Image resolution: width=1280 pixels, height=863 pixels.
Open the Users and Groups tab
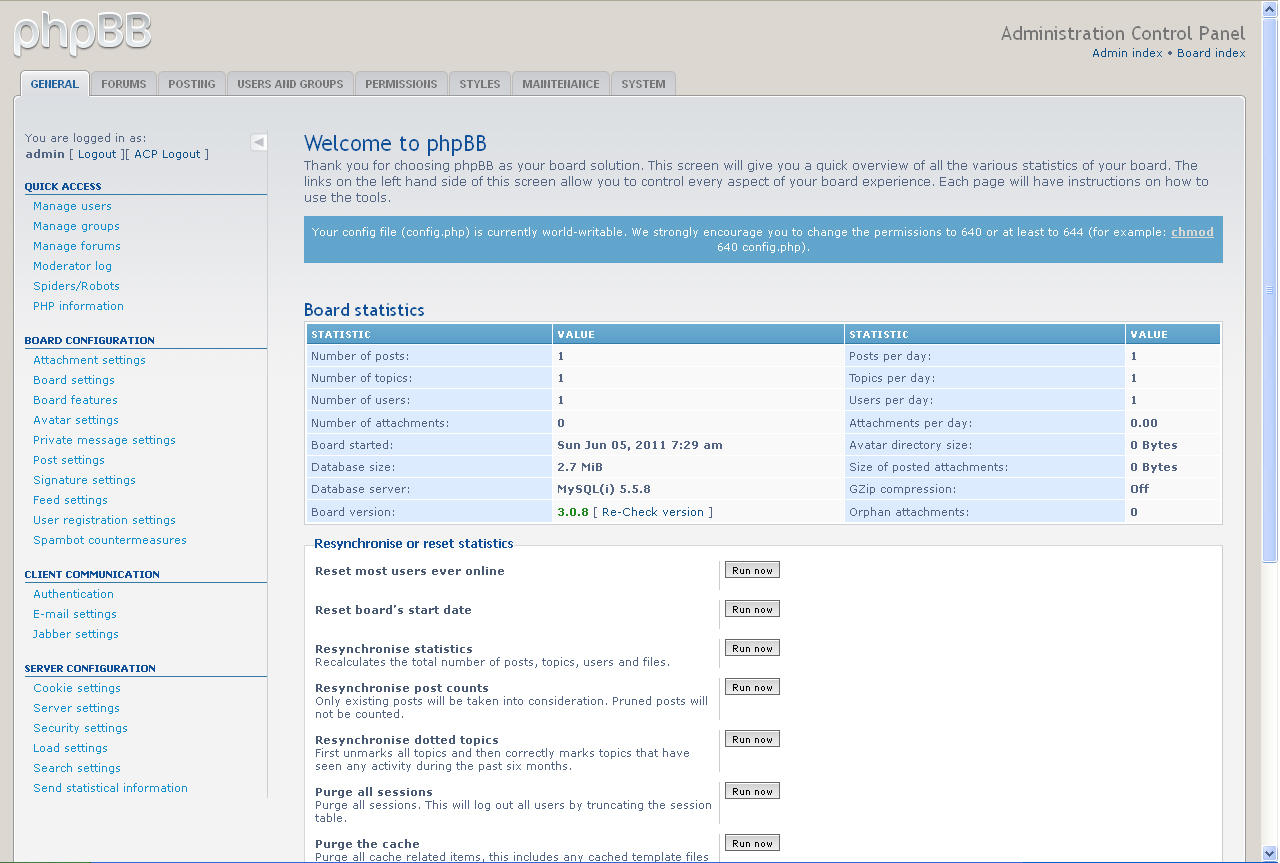[x=290, y=84]
